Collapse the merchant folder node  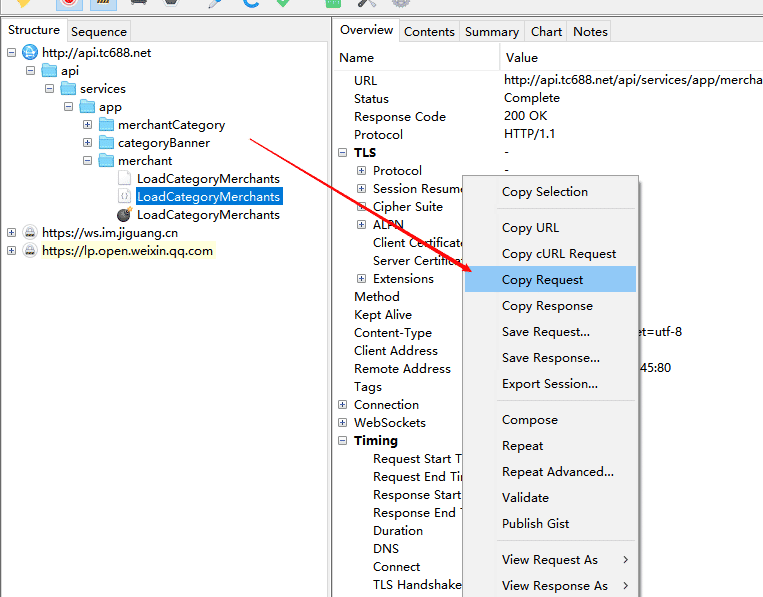click(x=88, y=161)
